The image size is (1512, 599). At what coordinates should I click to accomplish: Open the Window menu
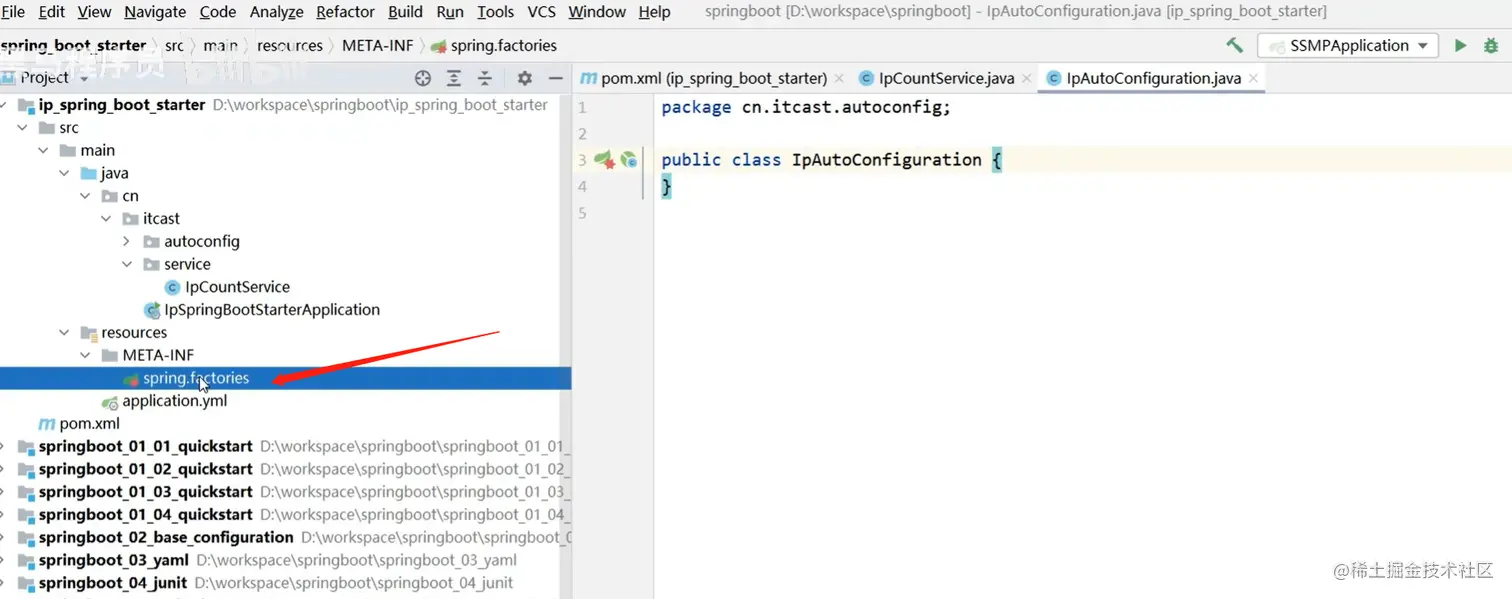597,12
